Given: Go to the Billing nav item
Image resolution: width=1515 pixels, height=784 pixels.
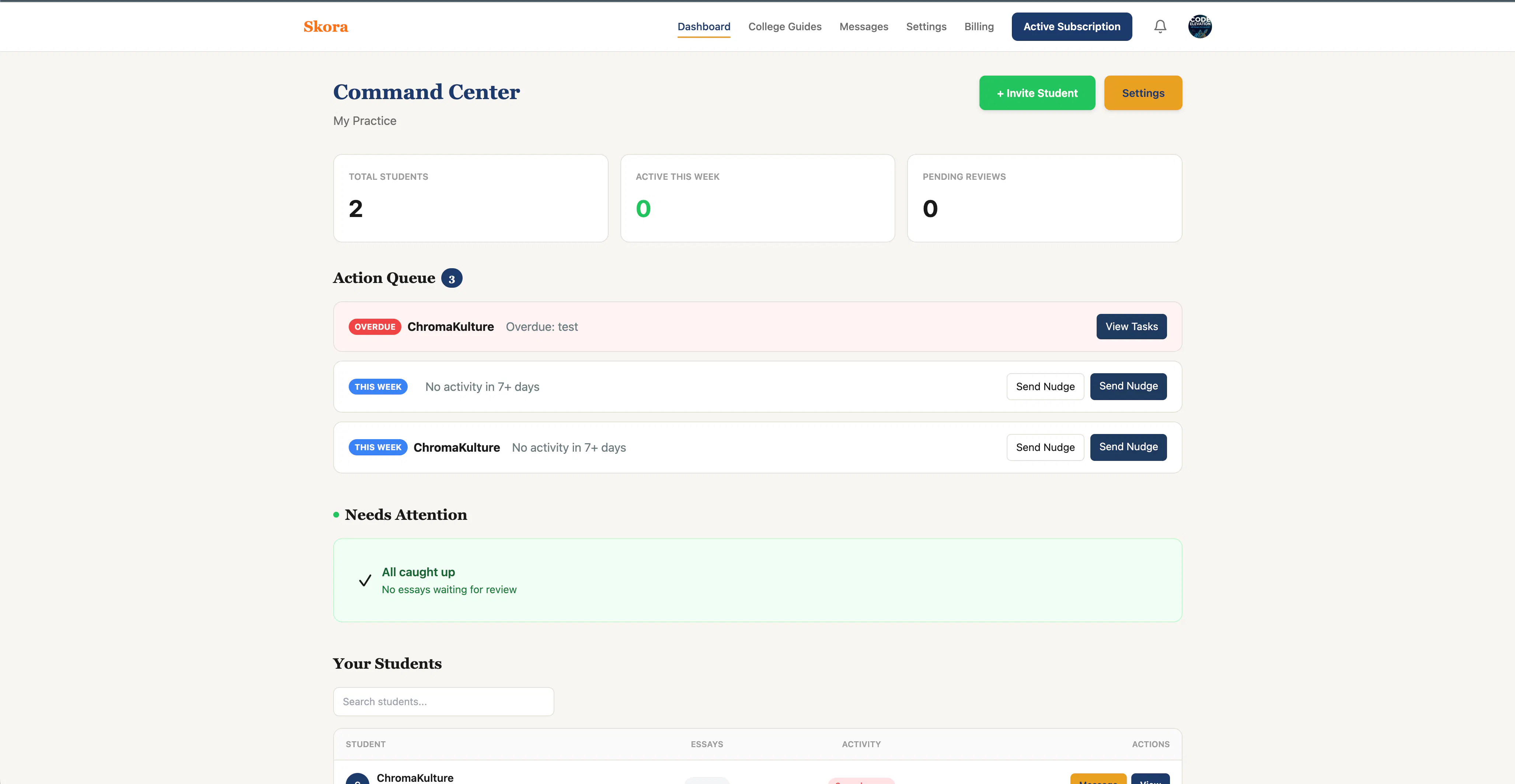Looking at the screenshot, I should 979,27.
